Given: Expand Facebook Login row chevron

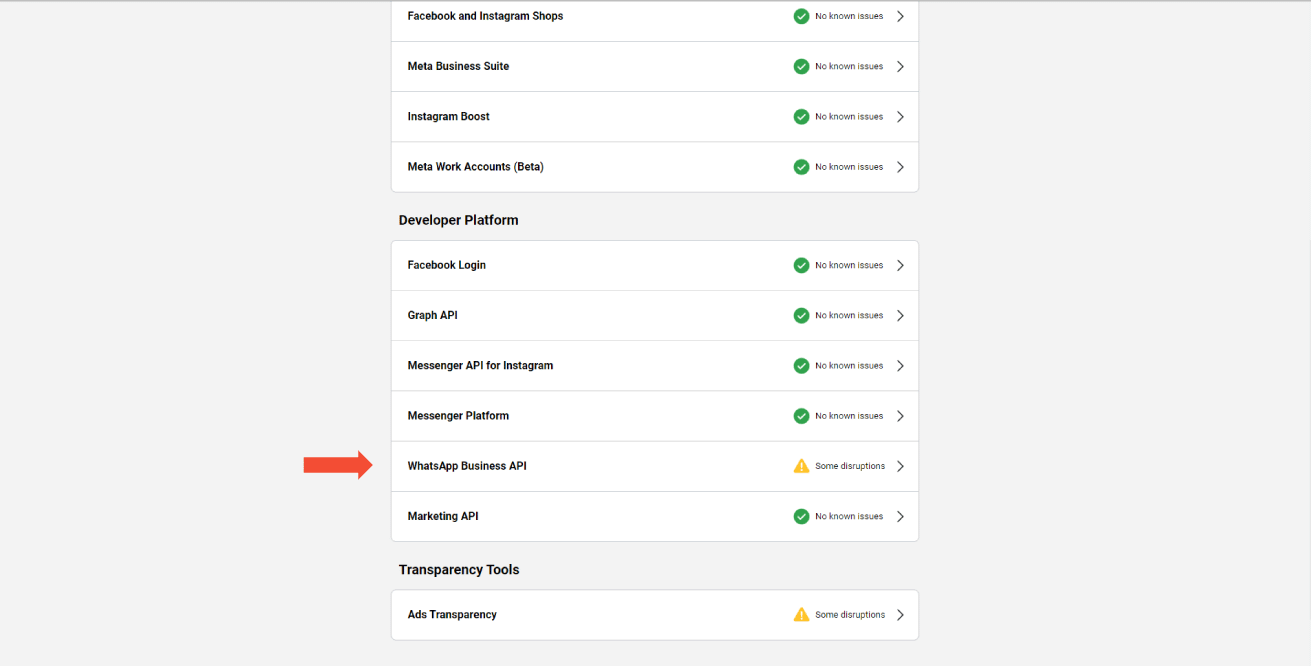Looking at the screenshot, I should point(900,265).
